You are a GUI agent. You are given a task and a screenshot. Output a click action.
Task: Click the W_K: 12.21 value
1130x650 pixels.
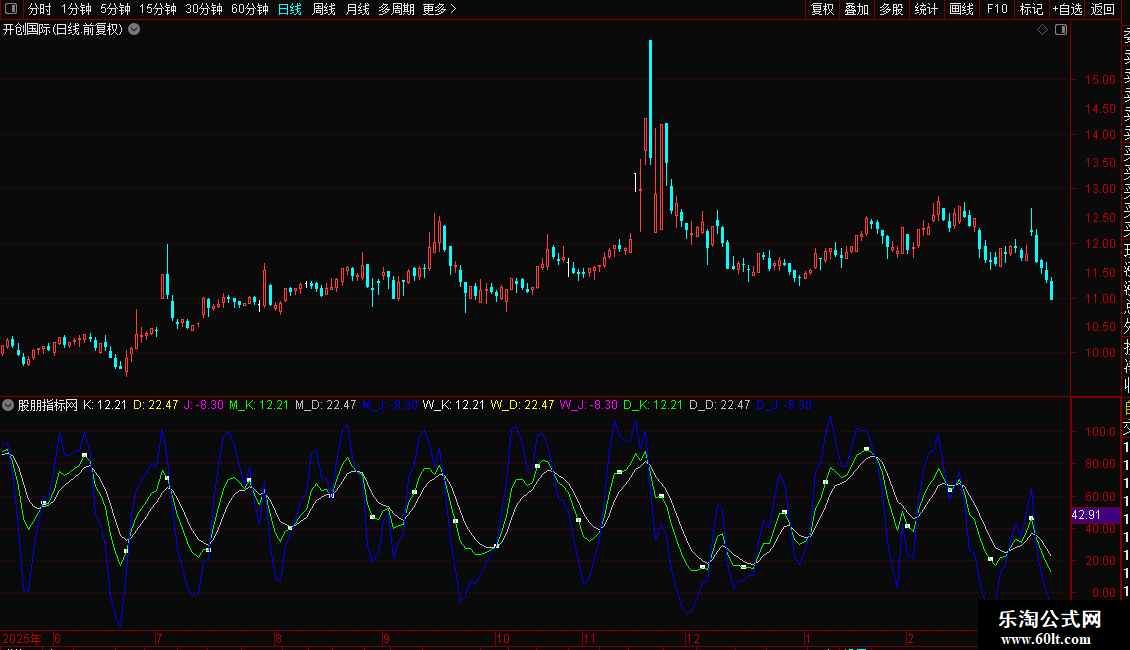453,405
